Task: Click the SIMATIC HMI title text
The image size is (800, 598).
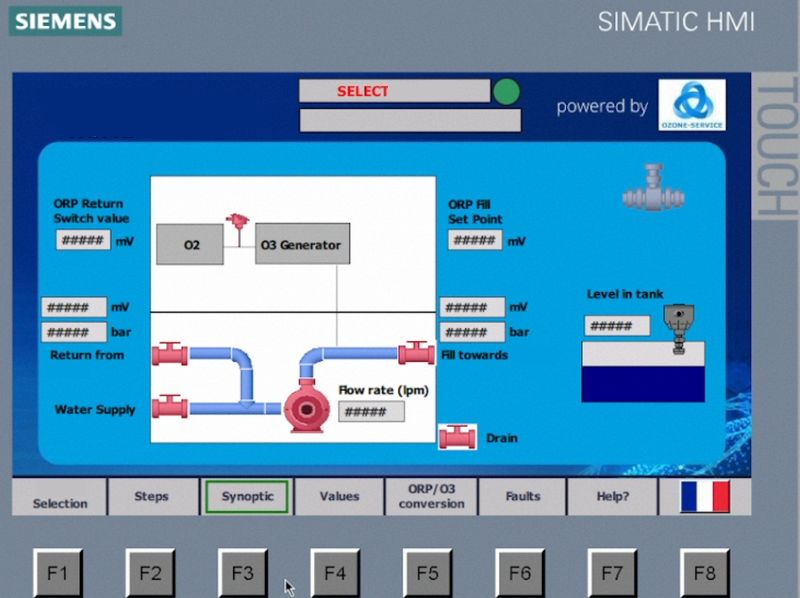Action: pos(676,21)
